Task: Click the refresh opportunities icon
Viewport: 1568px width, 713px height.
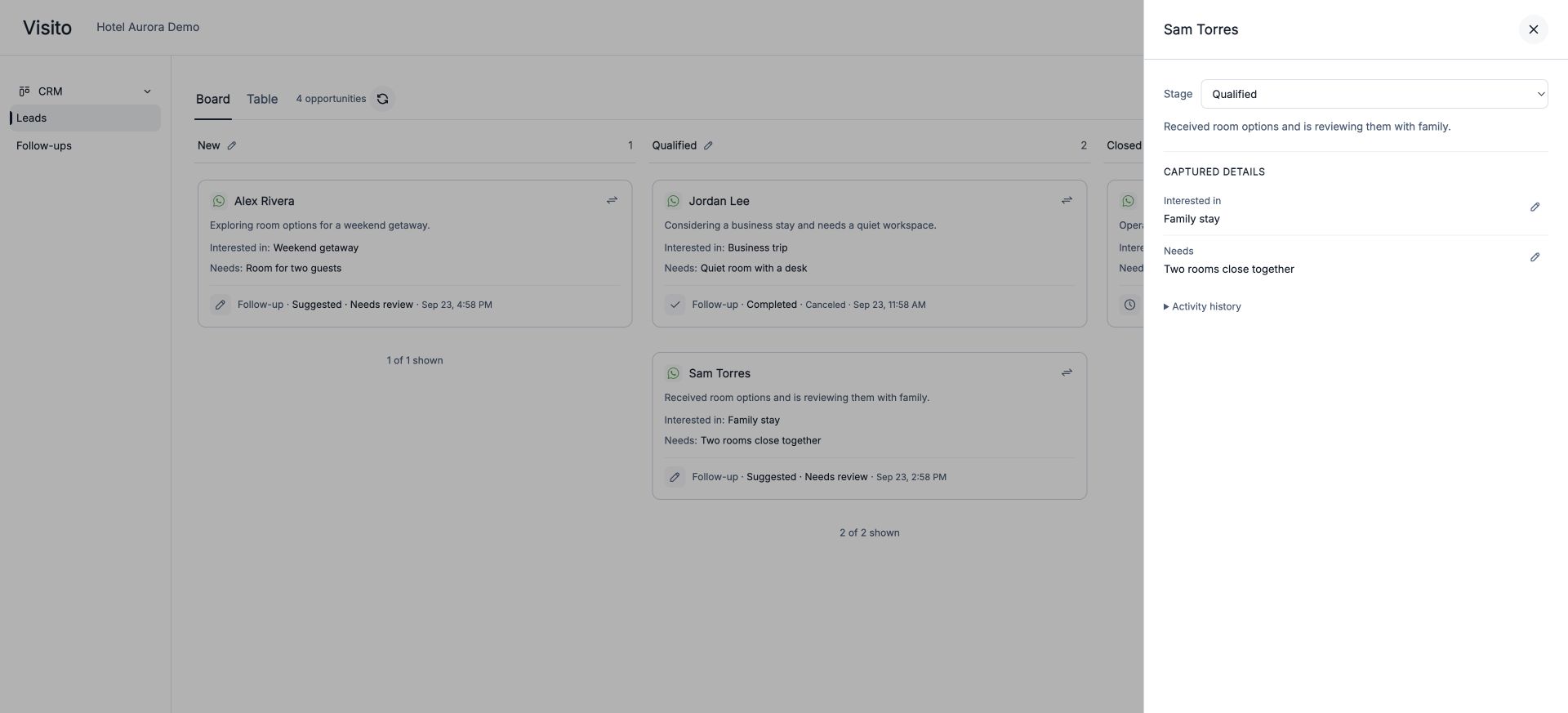Action: pyautogui.click(x=382, y=99)
